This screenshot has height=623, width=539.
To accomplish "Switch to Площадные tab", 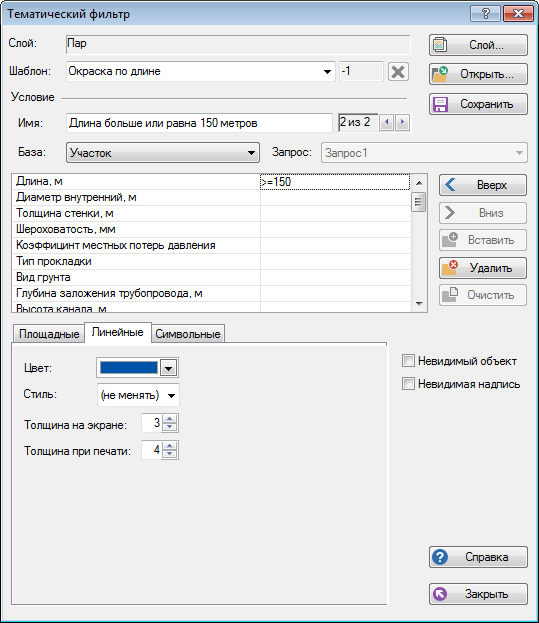I will pyautogui.click(x=49, y=334).
